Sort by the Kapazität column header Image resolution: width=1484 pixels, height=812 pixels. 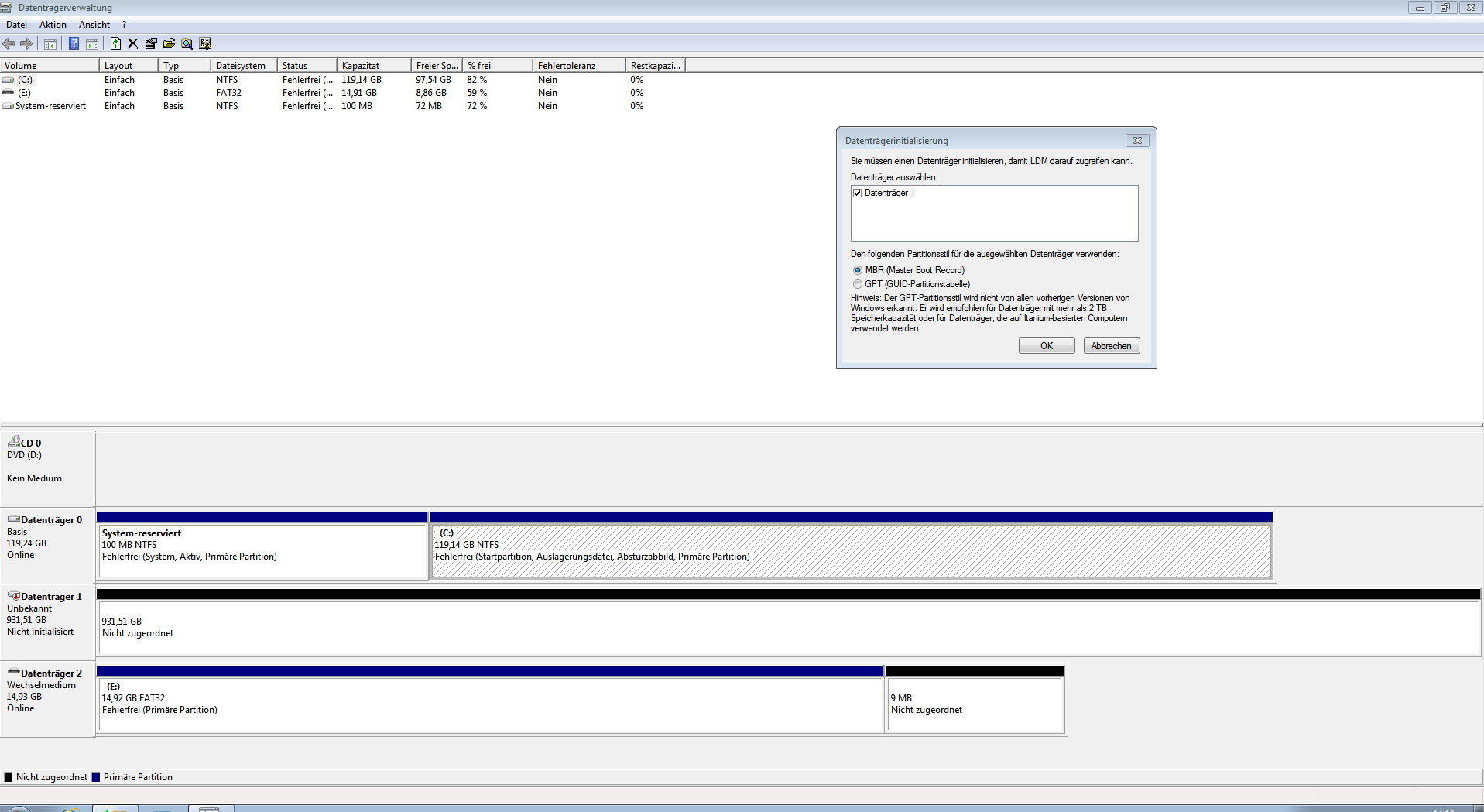[374, 66]
